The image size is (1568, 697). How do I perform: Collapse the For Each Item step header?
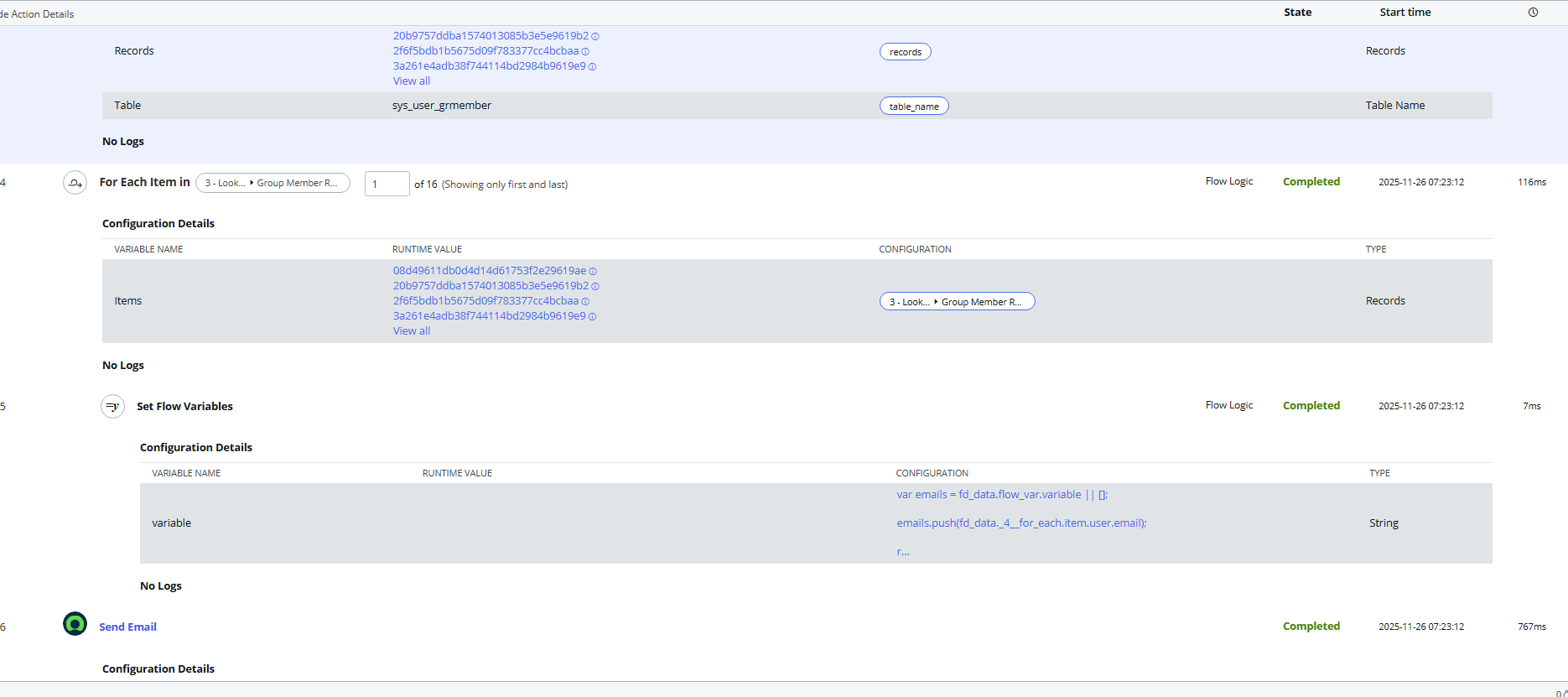[144, 182]
